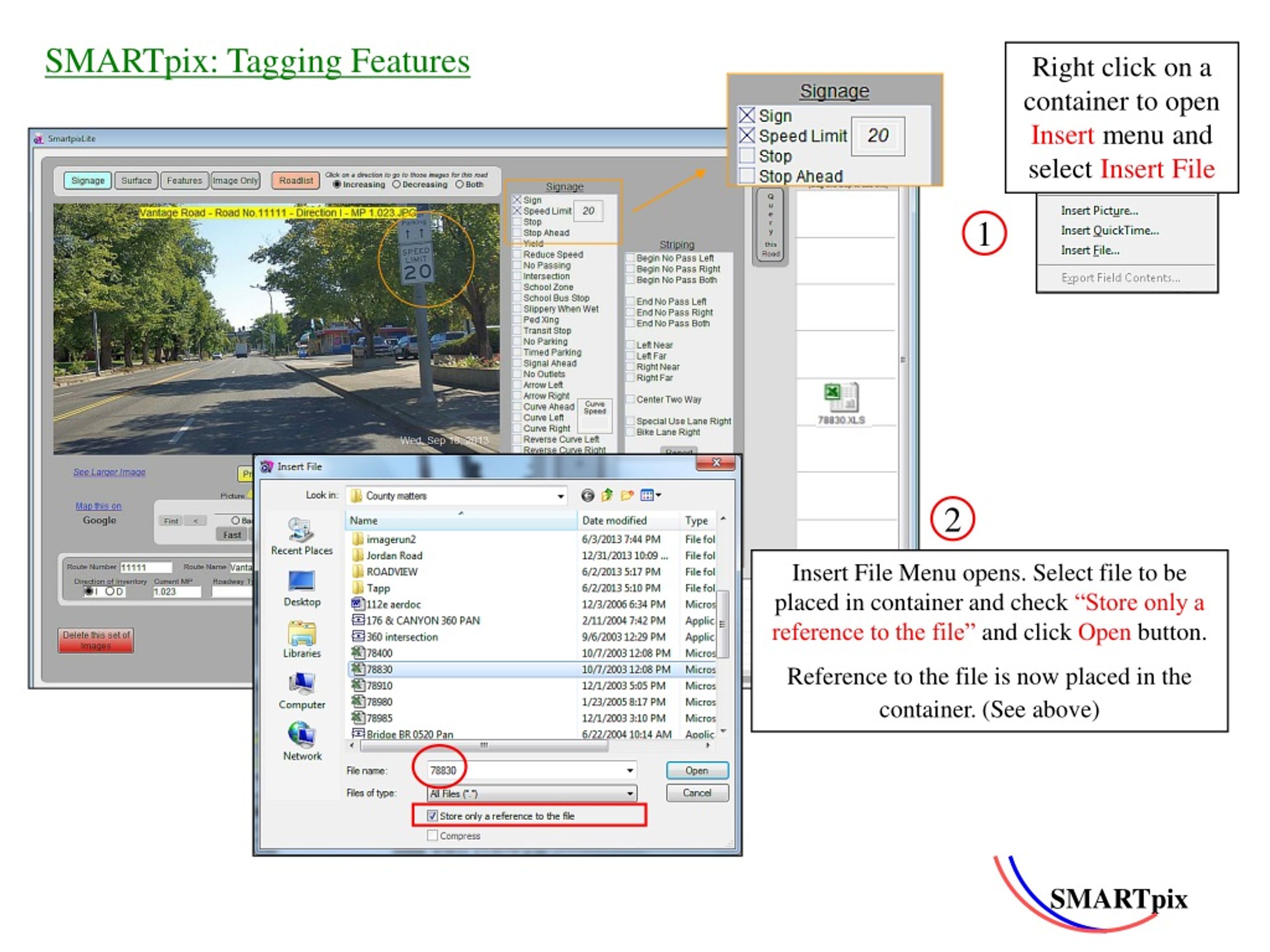The width and height of the screenshot is (1270, 952).
Task: Toggle the Compress checkbox
Action: 432,836
